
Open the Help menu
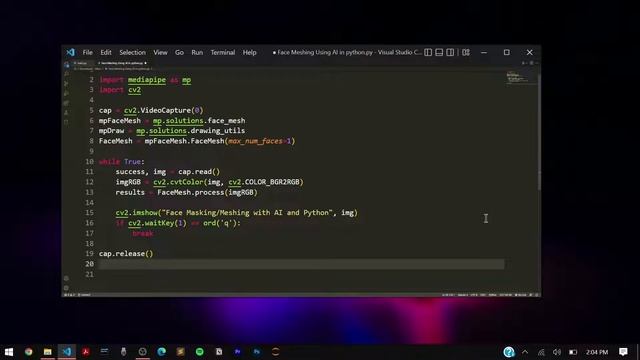(x=249, y=52)
